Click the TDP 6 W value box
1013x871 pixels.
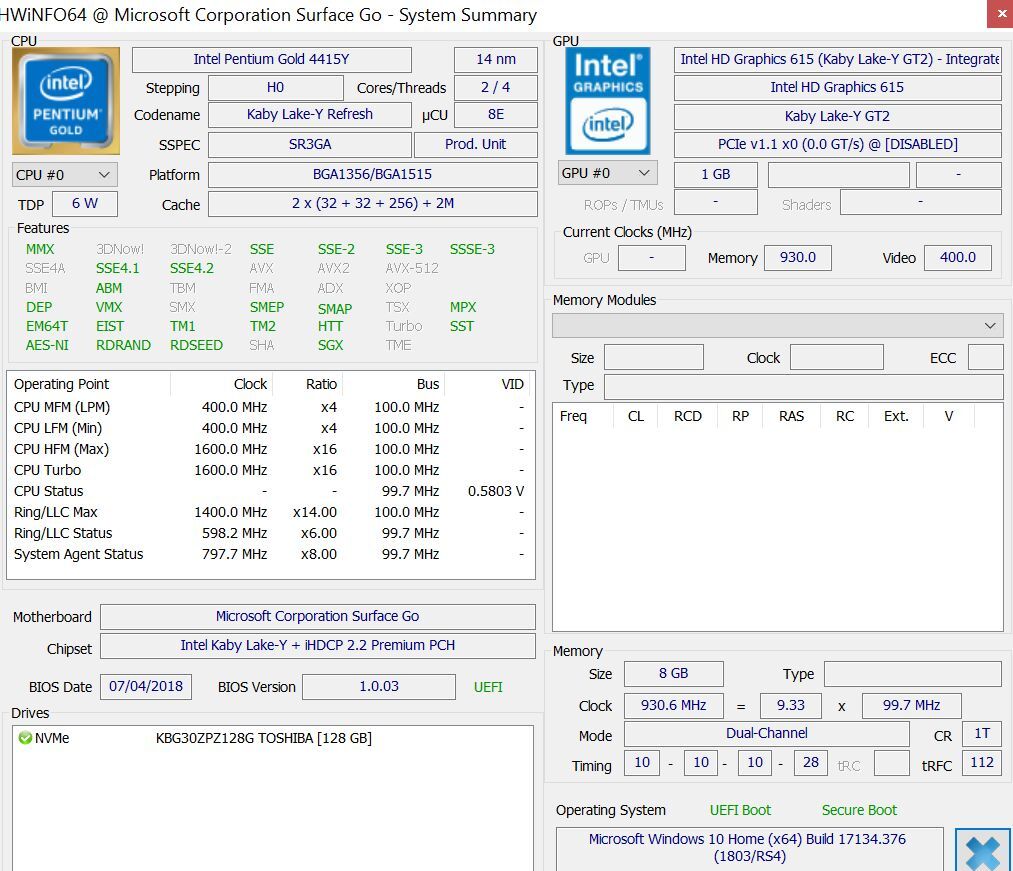[84, 204]
